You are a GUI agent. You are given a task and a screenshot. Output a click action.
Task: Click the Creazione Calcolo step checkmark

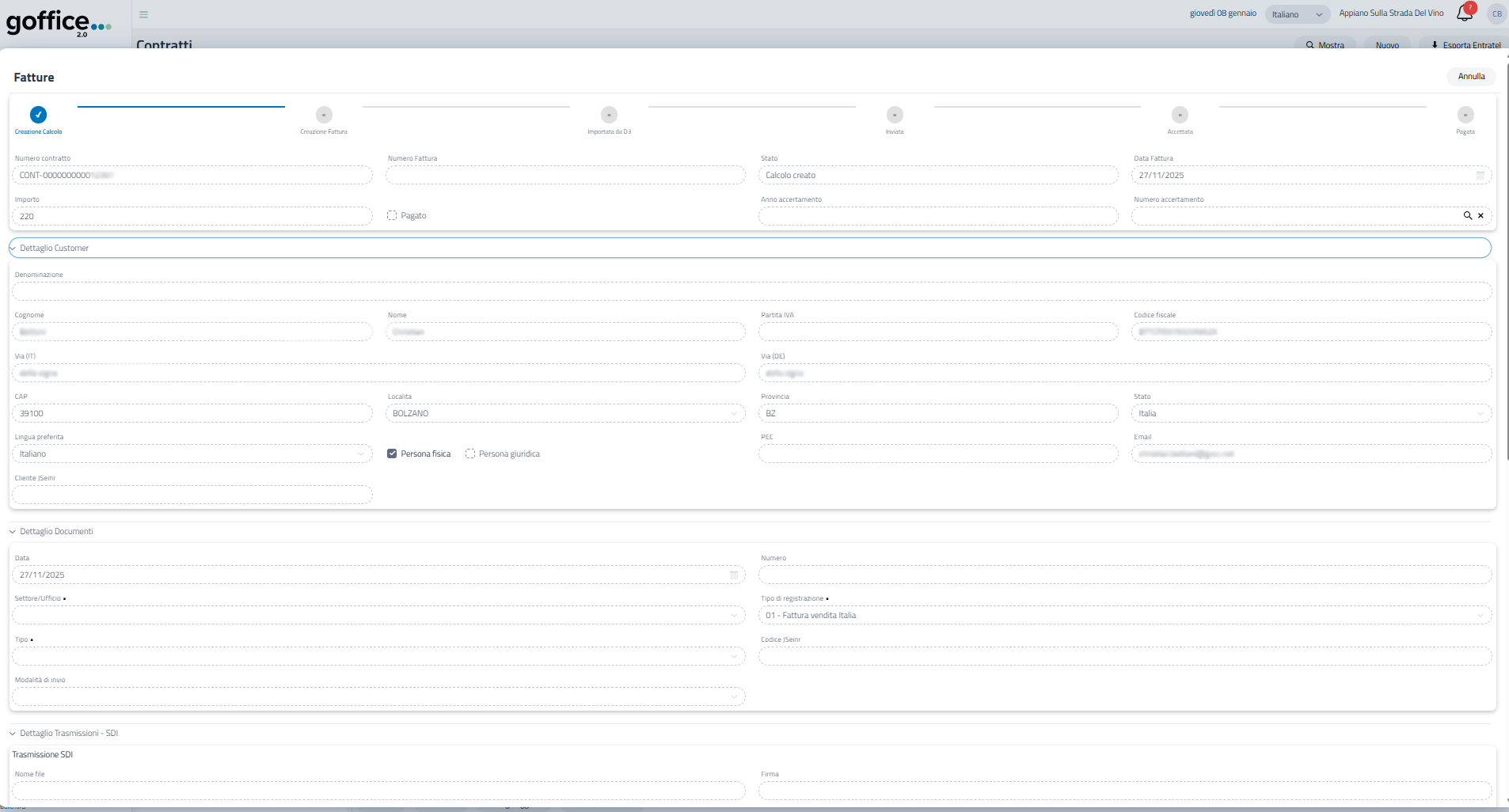38,115
